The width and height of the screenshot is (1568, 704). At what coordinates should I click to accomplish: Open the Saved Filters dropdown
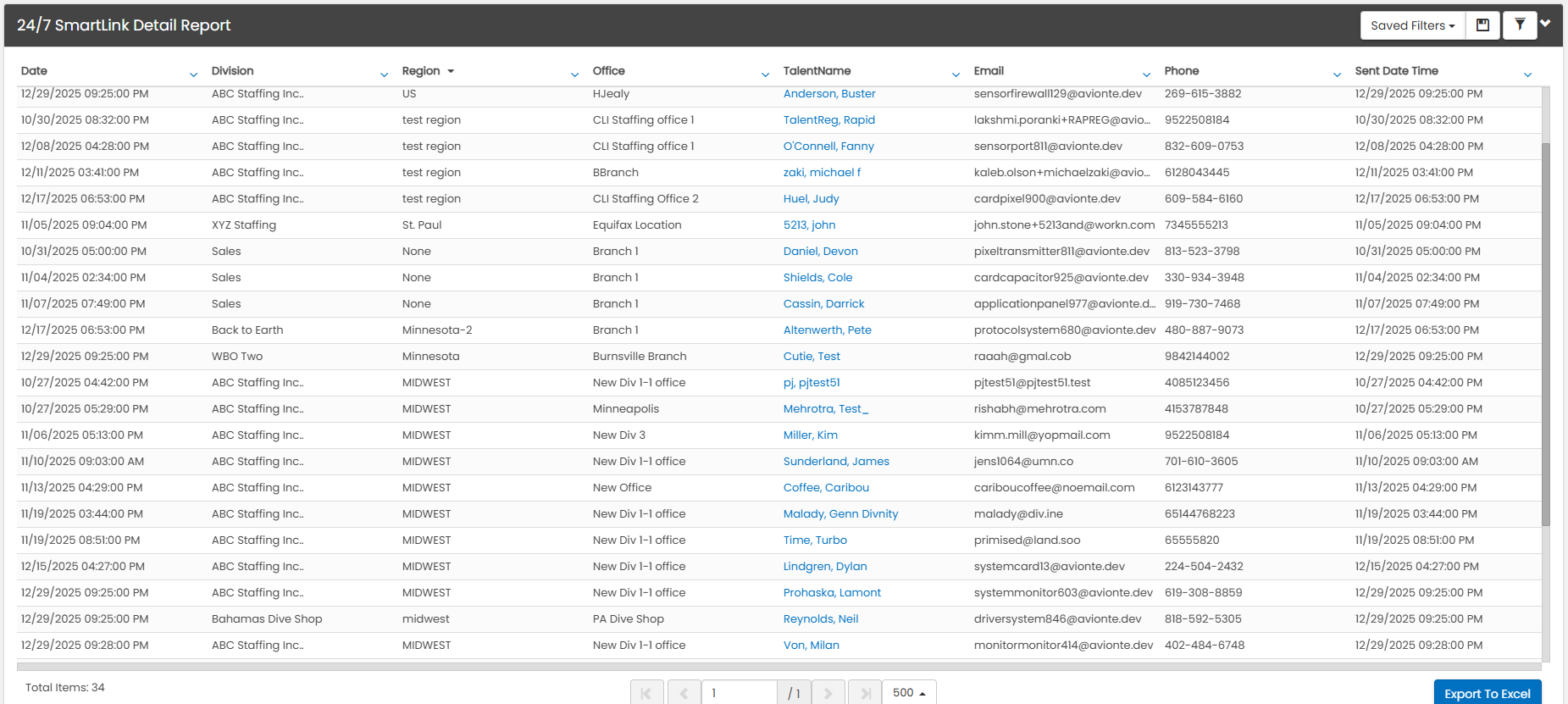pyautogui.click(x=1412, y=25)
